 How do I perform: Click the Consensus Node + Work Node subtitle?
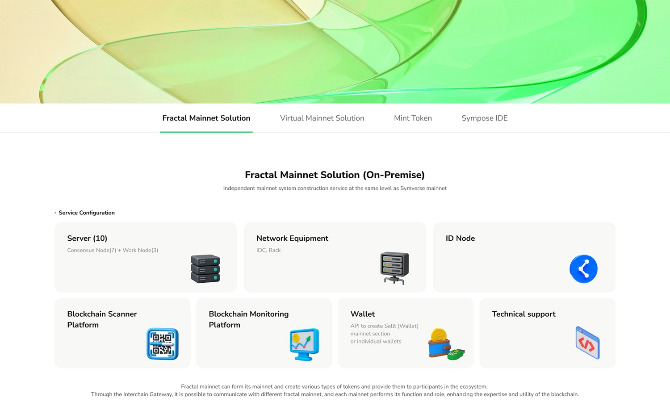[x=112, y=250]
